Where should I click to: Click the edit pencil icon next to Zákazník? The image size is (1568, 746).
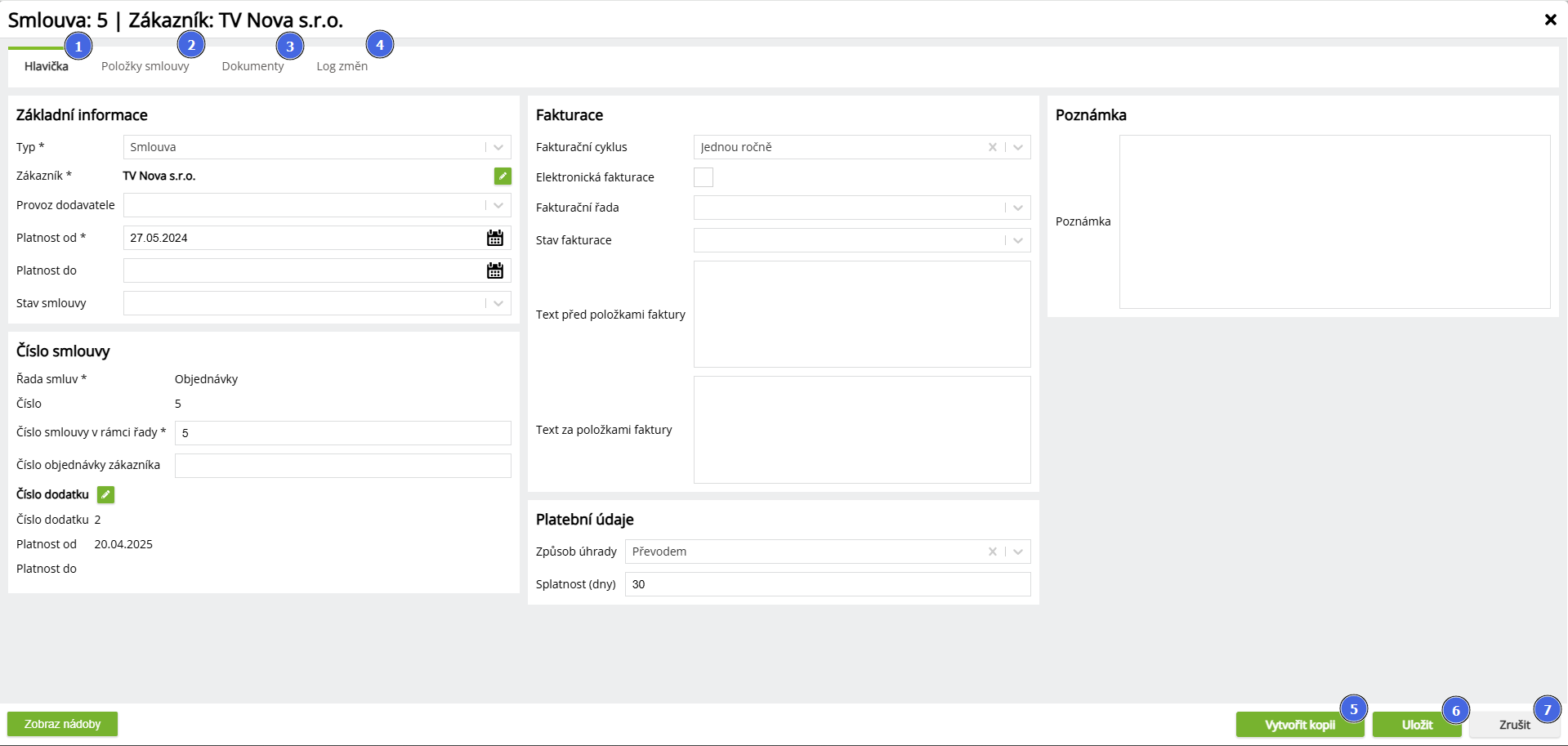503,176
